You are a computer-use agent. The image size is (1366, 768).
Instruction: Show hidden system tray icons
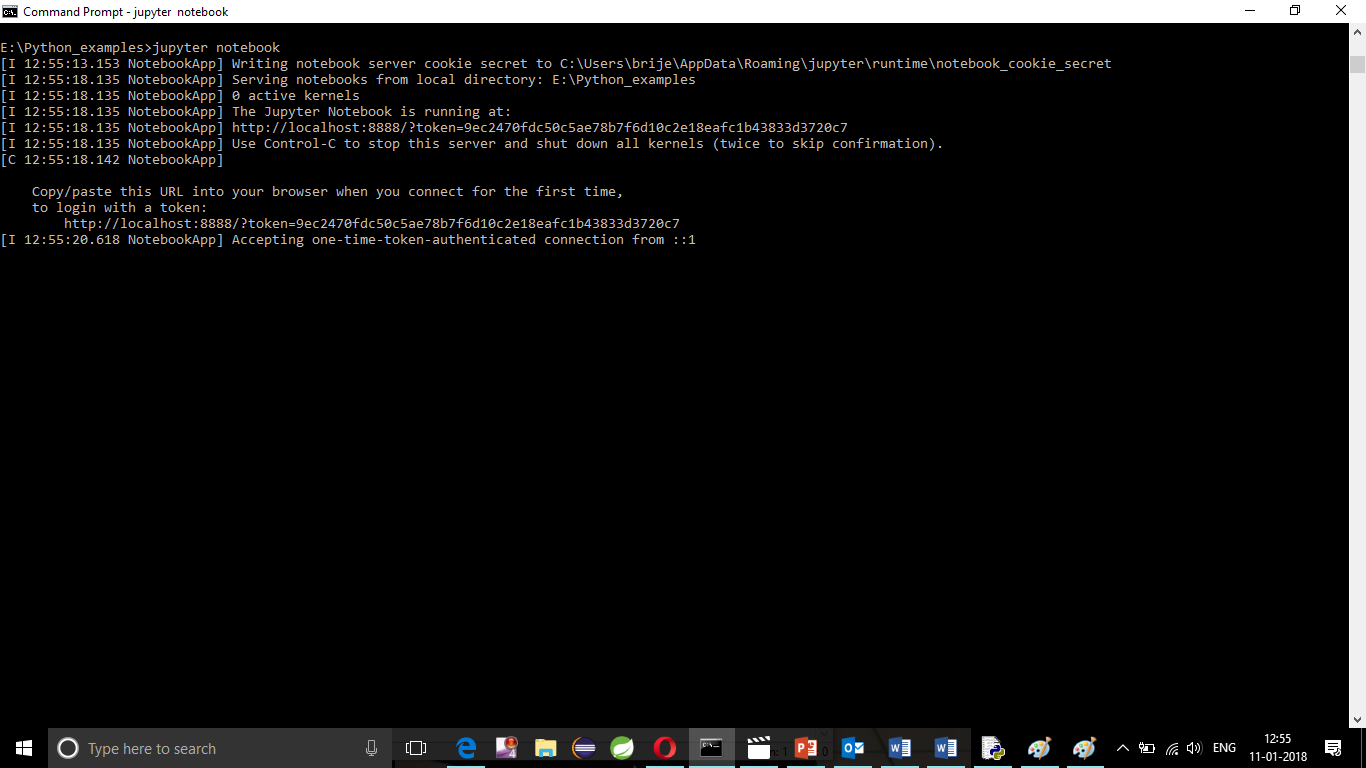tap(1123, 748)
